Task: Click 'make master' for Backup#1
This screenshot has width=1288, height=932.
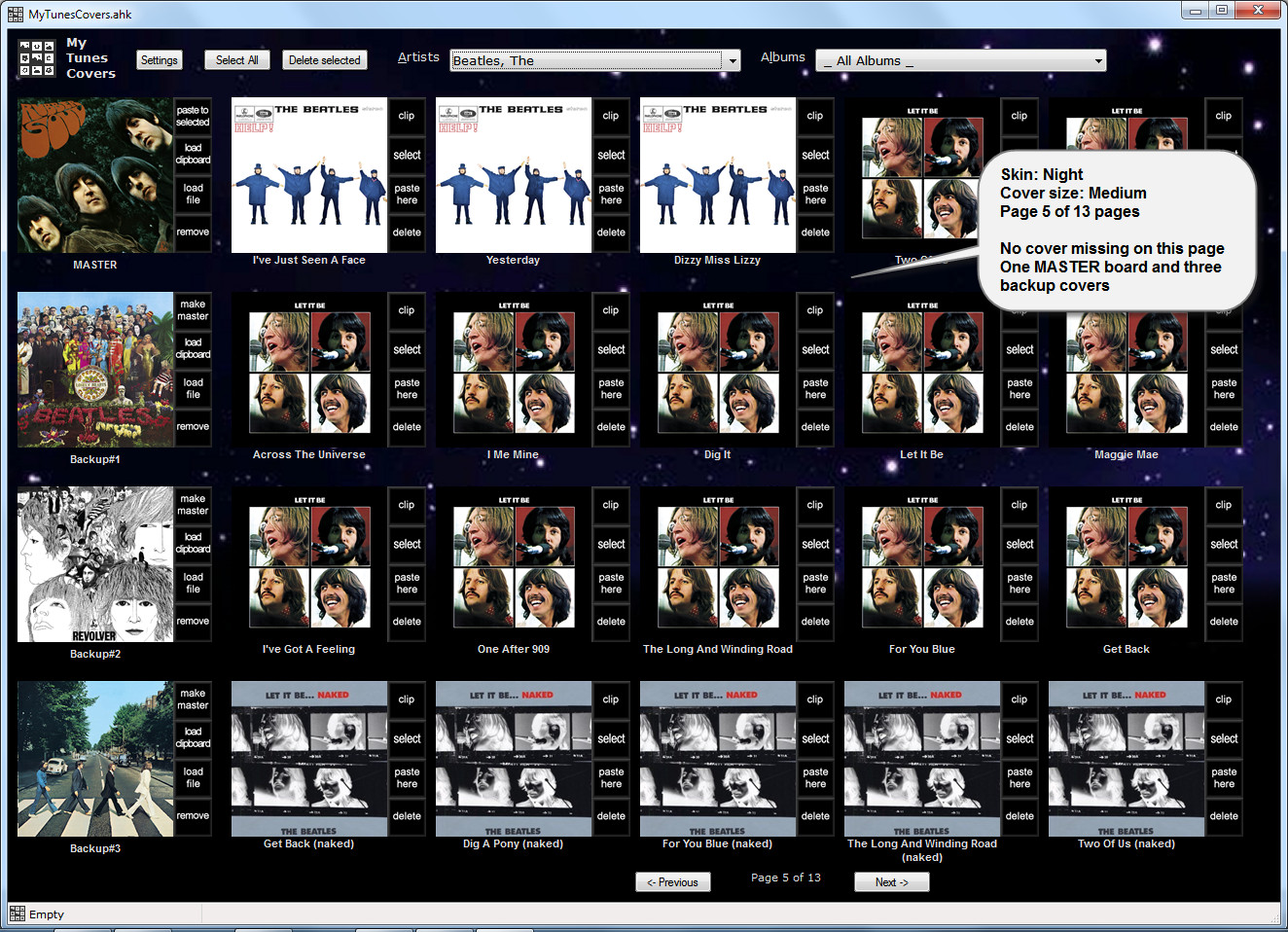Action: coord(193,310)
